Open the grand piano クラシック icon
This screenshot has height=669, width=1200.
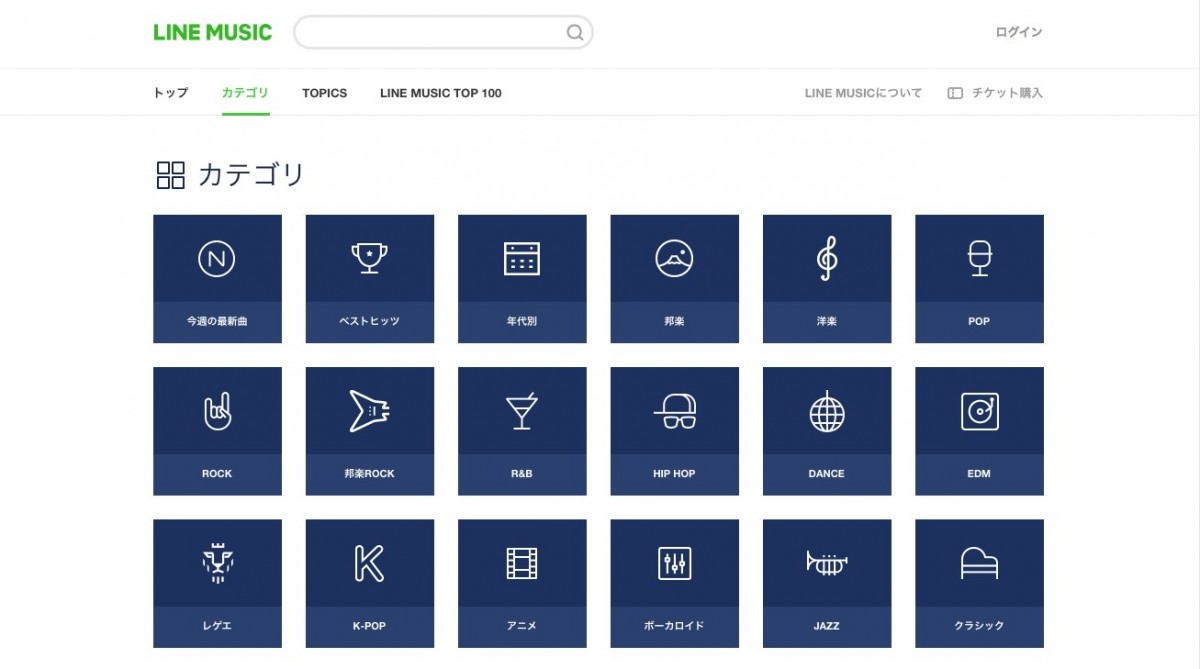tap(979, 563)
